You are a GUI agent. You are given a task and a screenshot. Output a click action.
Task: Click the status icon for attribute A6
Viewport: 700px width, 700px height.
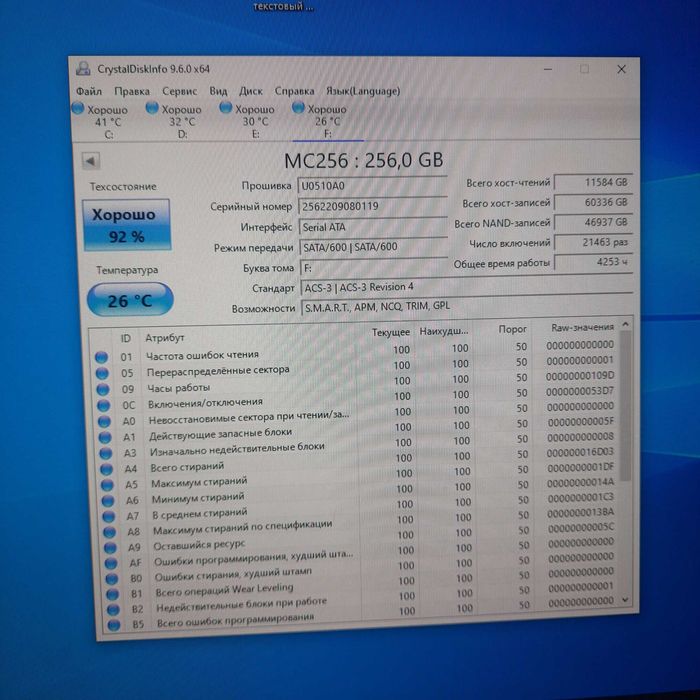click(108, 501)
